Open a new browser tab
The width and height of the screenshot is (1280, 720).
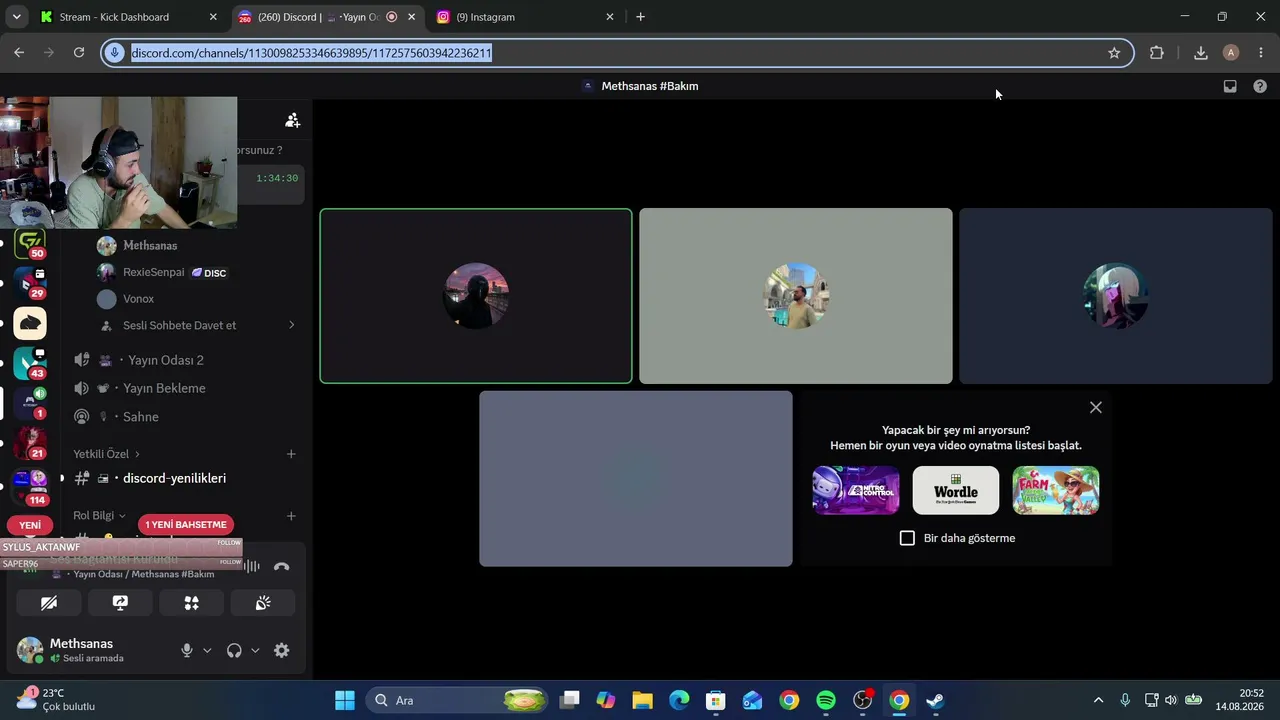point(640,17)
